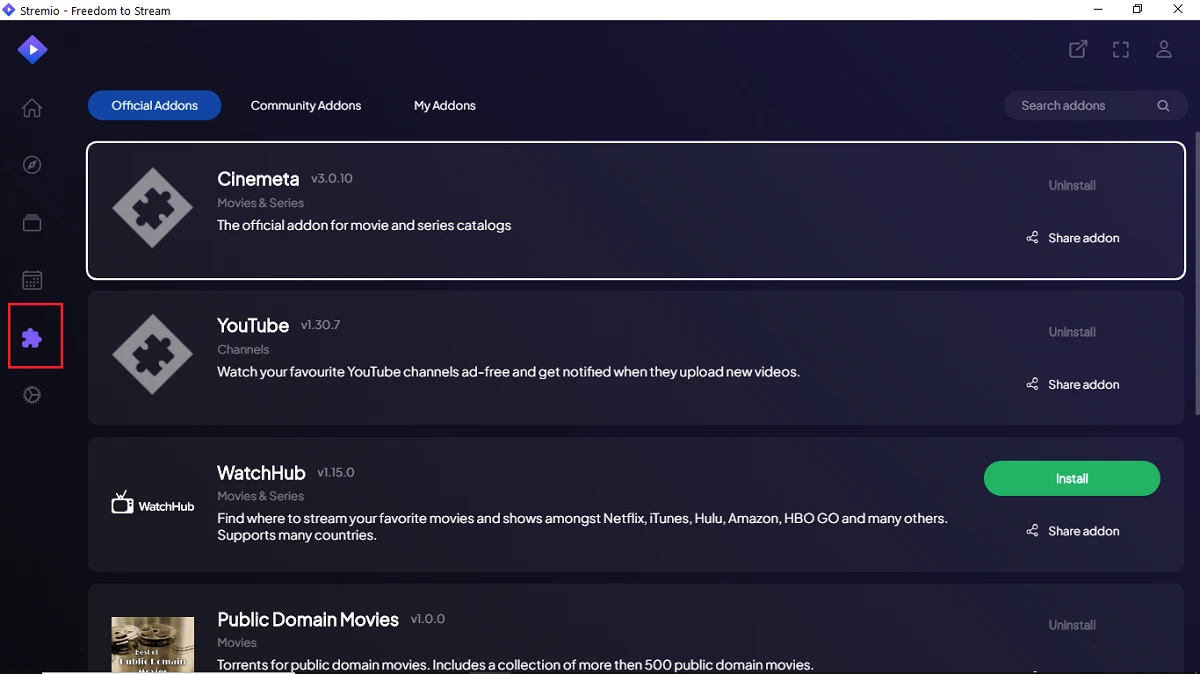The height and width of the screenshot is (674, 1200).
Task: Switch to the My Addons tab
Action: (x=445, y=105)
